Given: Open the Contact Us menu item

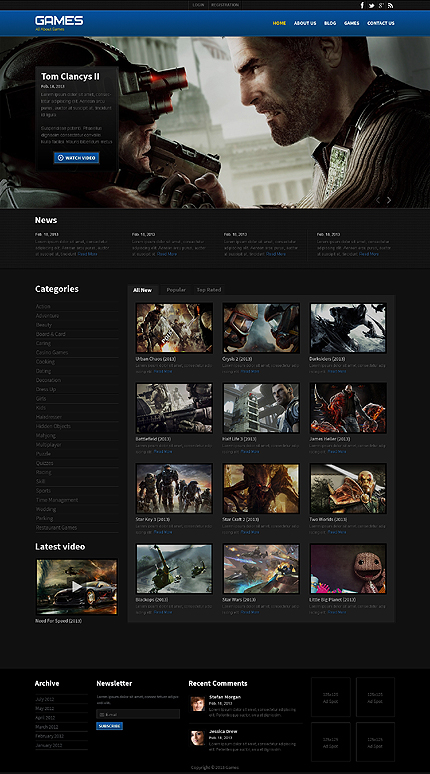Looking at the screenshot, I should click(381, 23).
